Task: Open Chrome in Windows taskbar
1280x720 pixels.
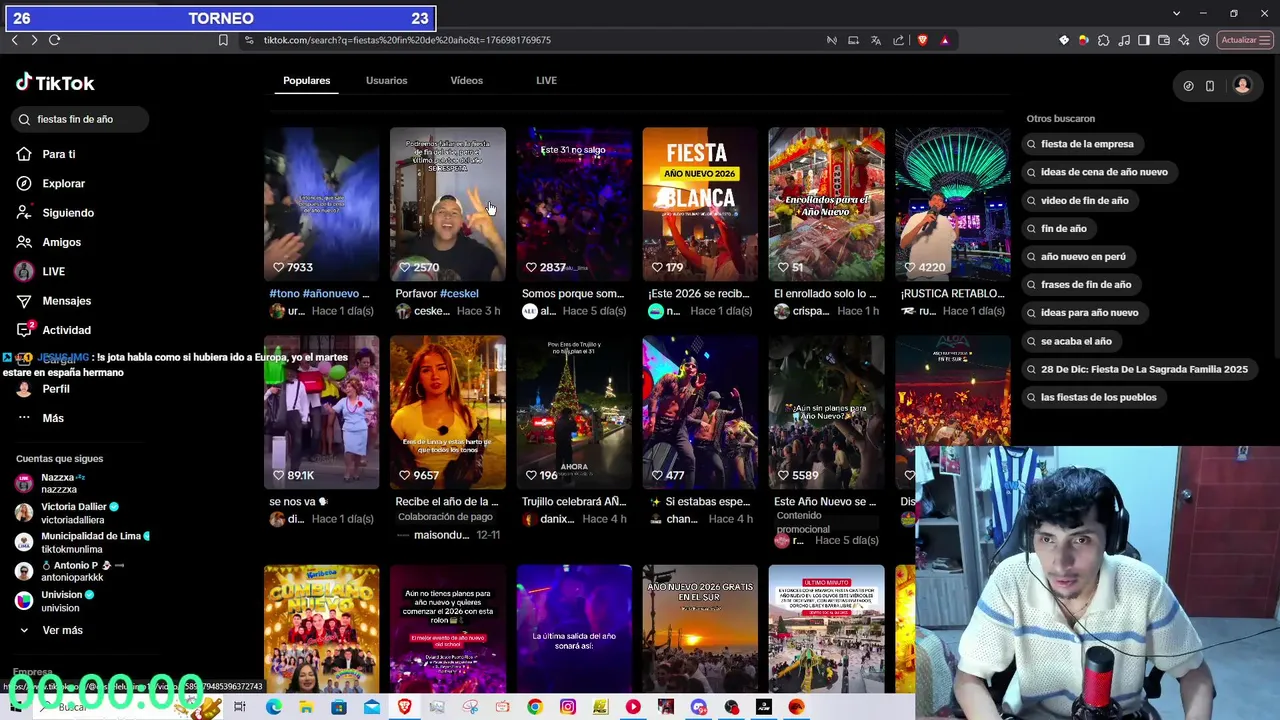Action: [x=535, y=707]
